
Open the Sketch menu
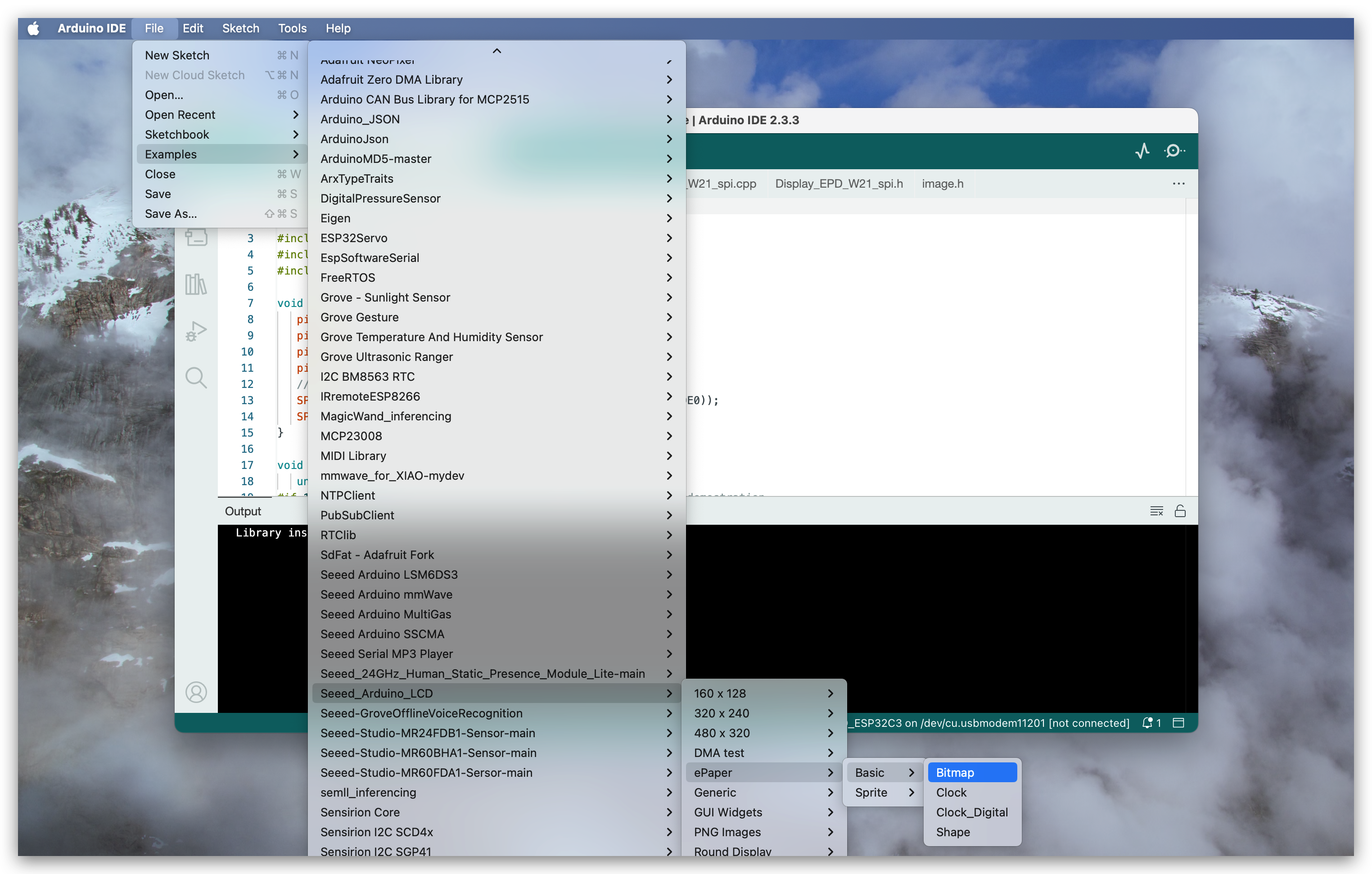click(240, 28)
